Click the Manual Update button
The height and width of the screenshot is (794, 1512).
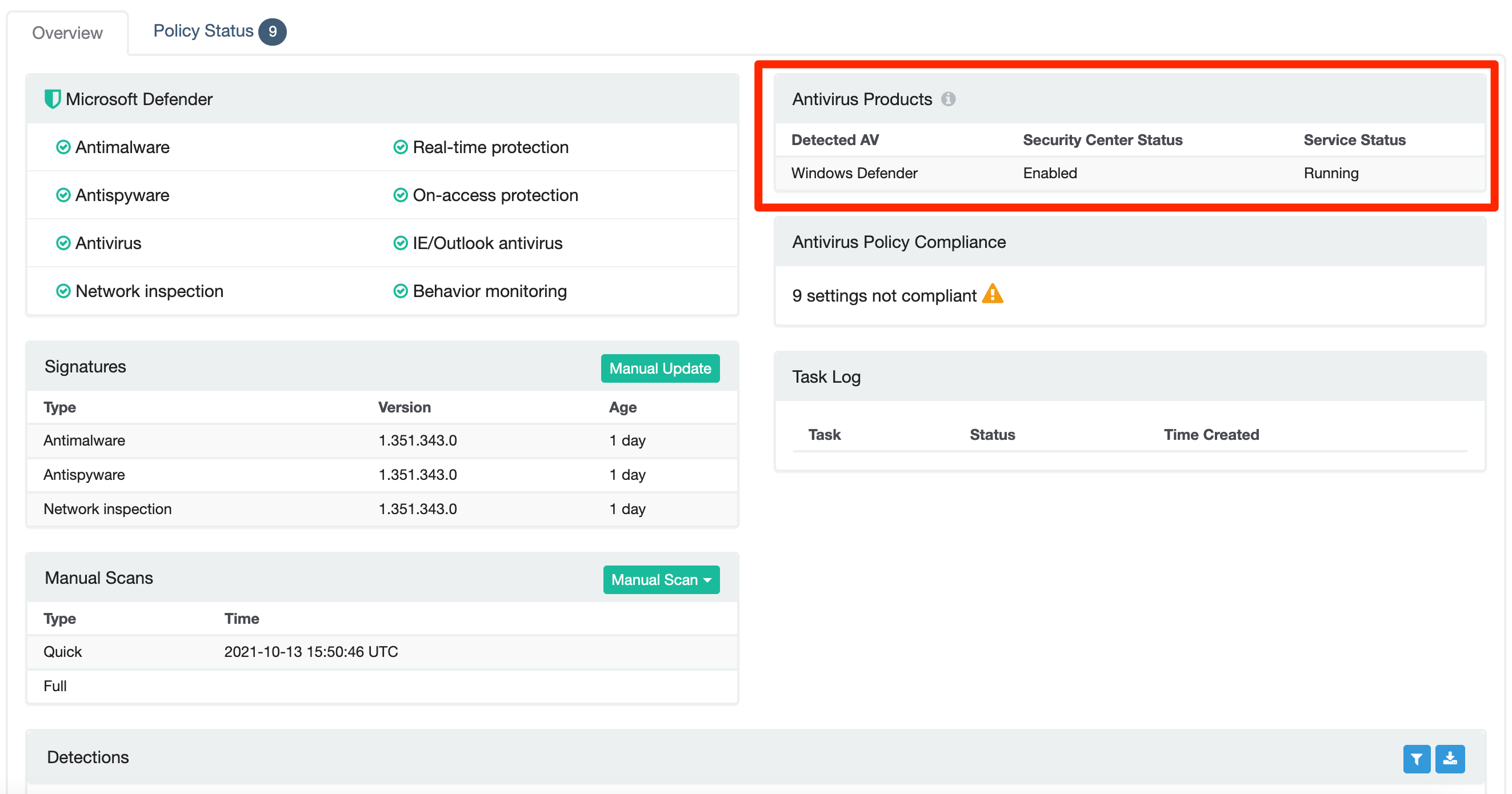click(660, 368)
